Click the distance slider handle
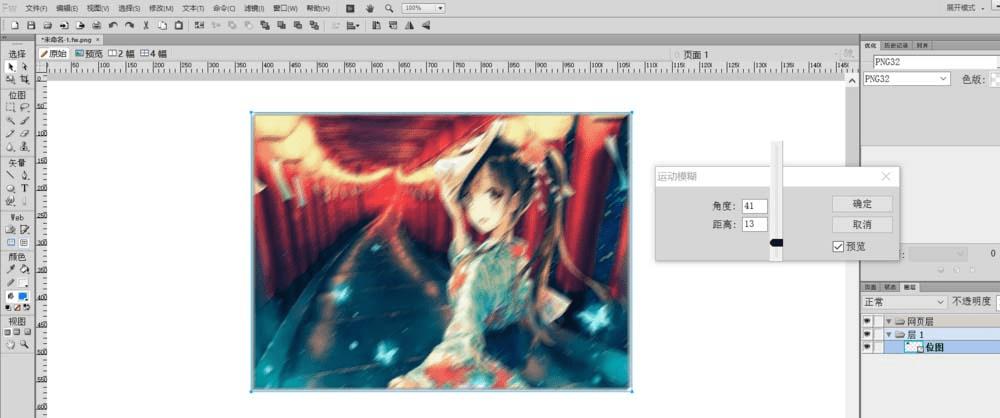 pyautogui.click(x=776, y=243)
